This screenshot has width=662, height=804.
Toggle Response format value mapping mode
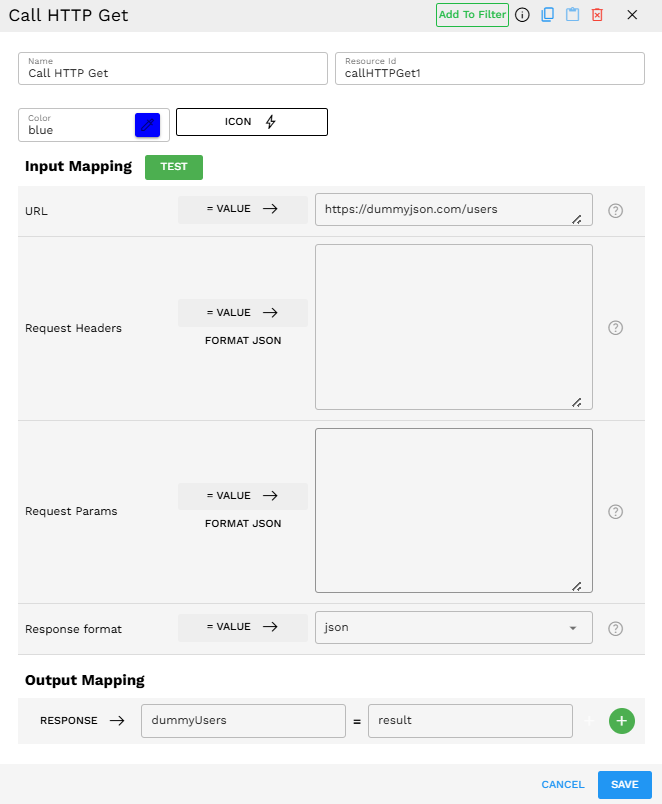click(x=243, y=627)
